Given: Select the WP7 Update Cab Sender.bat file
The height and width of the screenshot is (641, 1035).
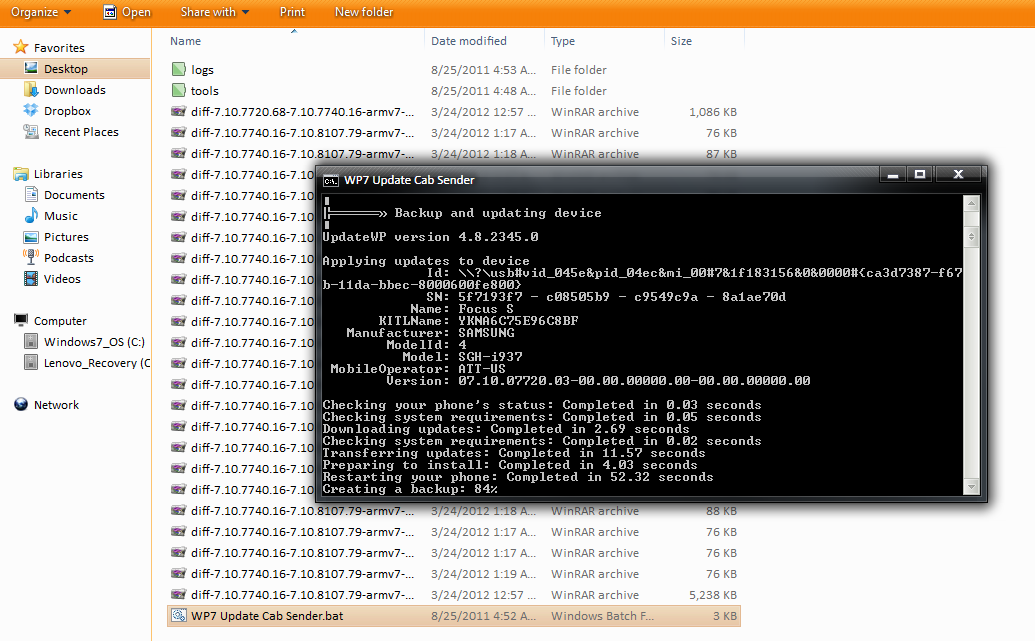Looking at the screenshot, I should [x=453, y=616].
